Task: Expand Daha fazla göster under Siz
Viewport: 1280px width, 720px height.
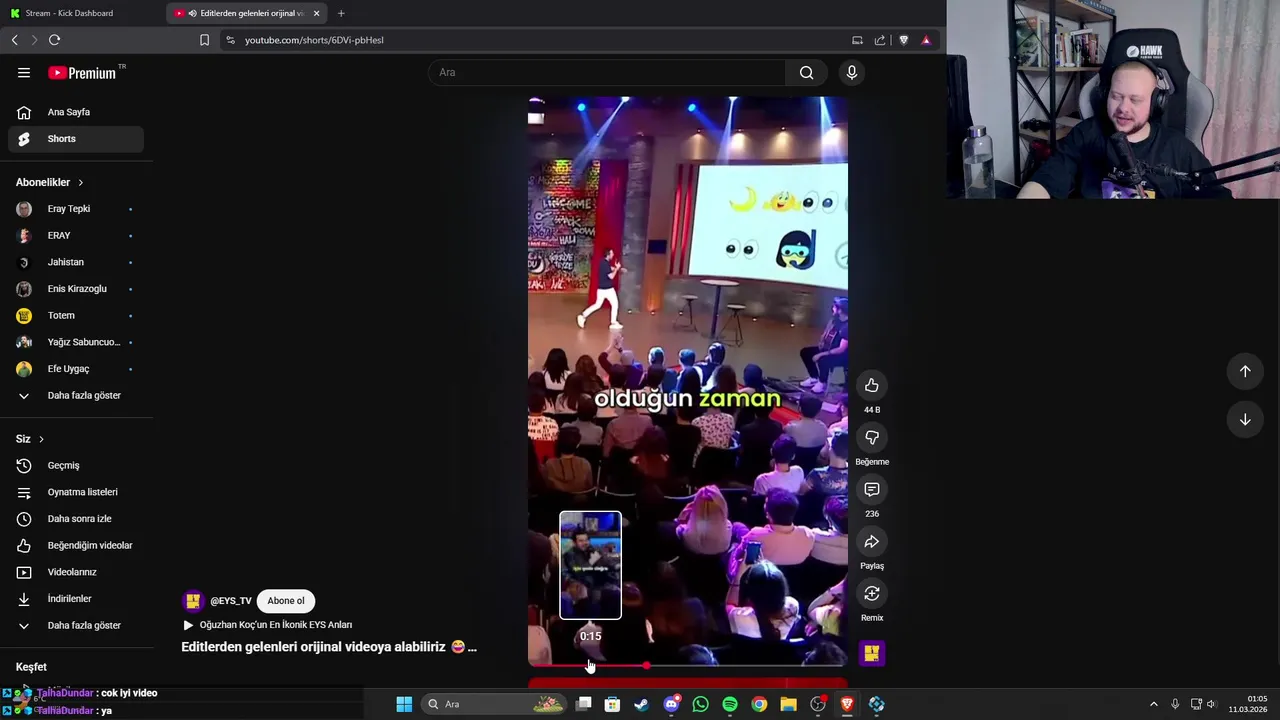Action: pos(76,626)
